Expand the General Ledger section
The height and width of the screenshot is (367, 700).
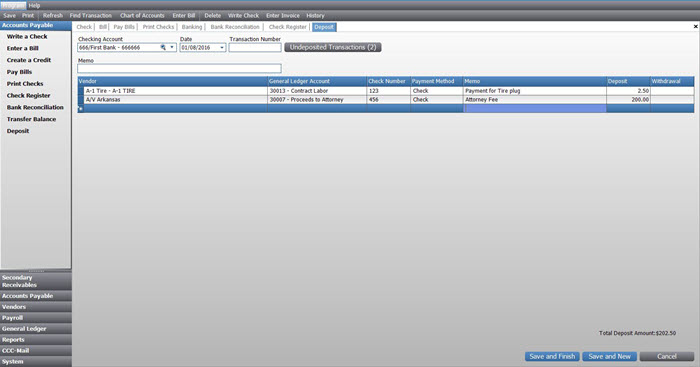pos(36,329)
